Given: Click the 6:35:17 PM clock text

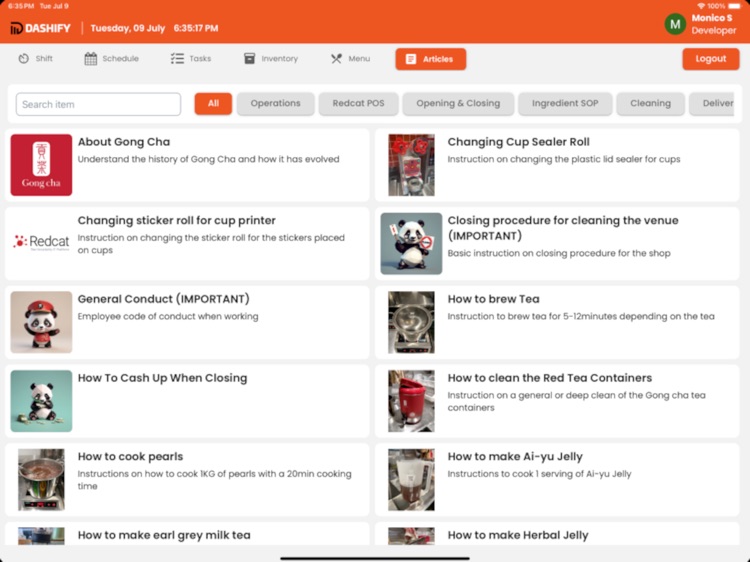Looking at the screenshot, I should (196, 28).
